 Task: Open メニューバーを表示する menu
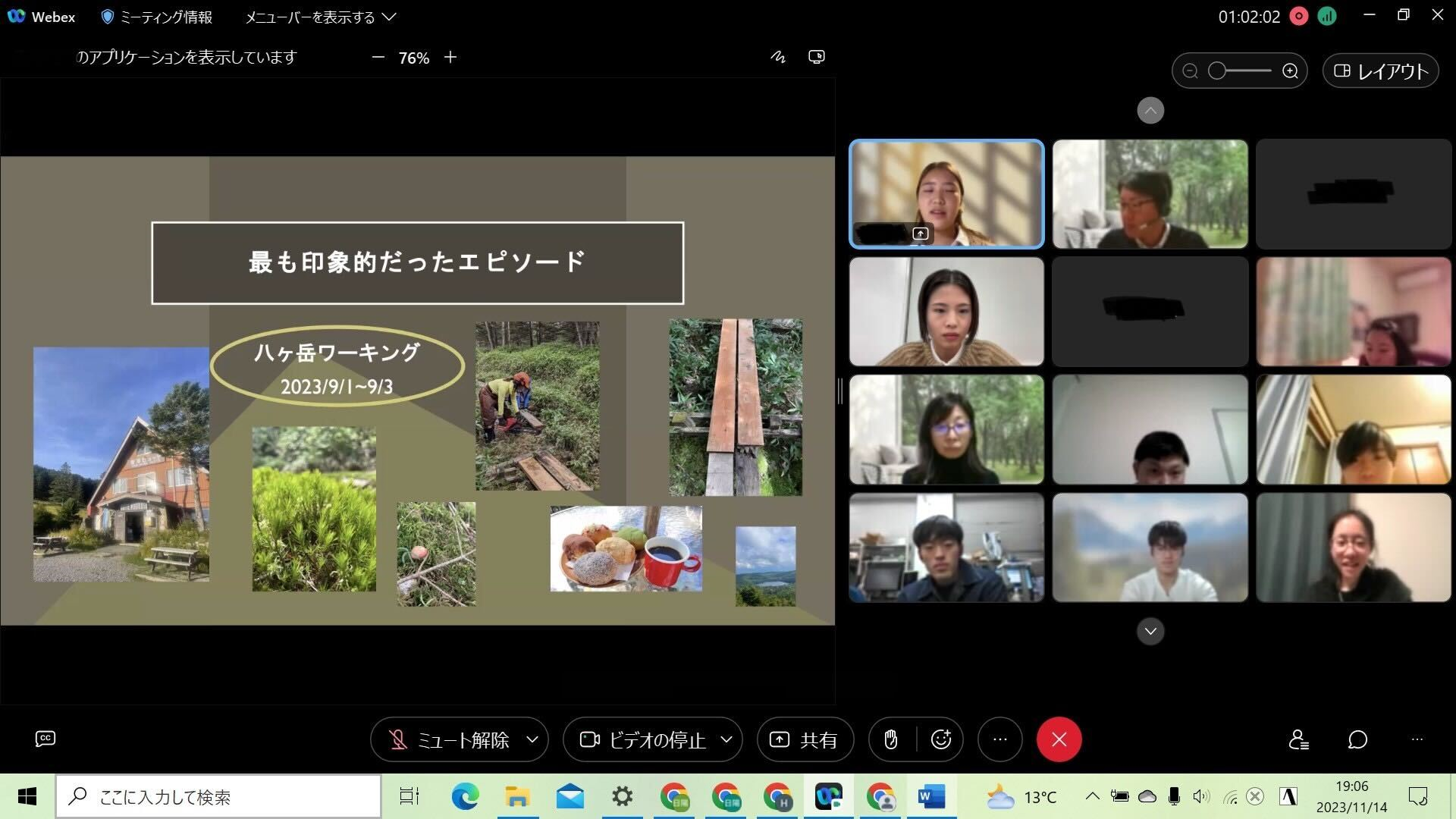click(x=320, y=17)
